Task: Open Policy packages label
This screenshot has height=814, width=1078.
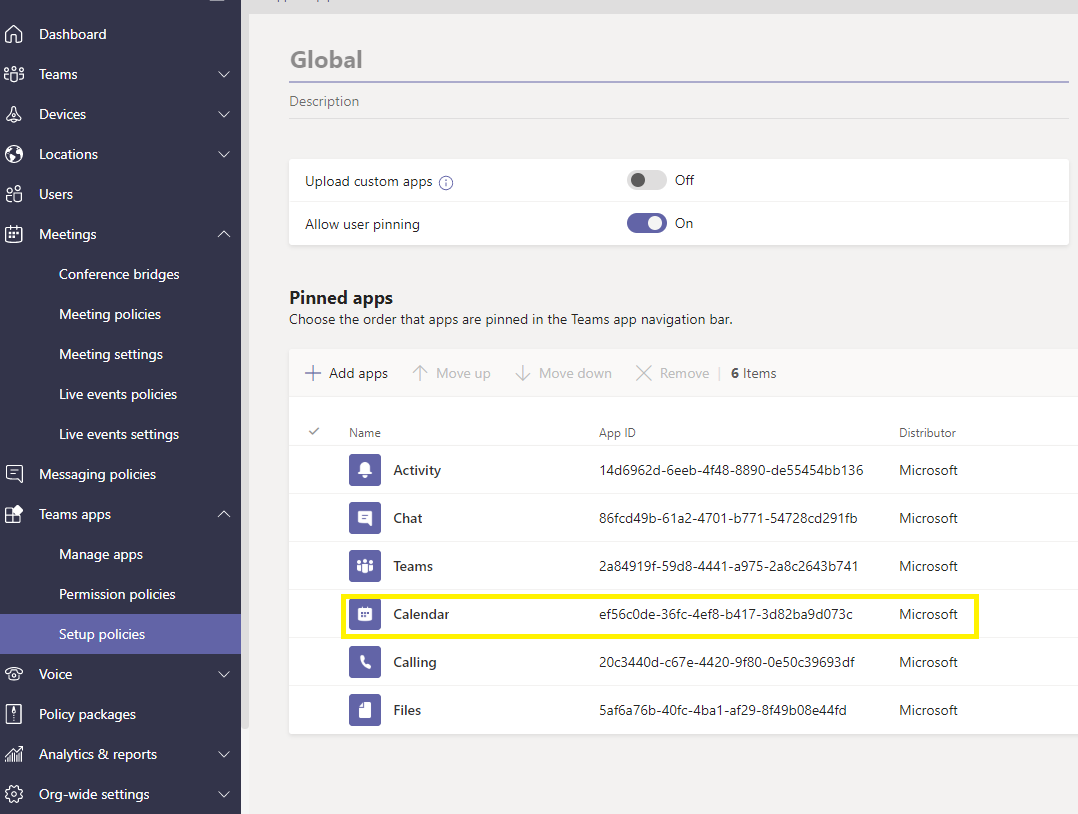Action: click(x=87, y=714)
